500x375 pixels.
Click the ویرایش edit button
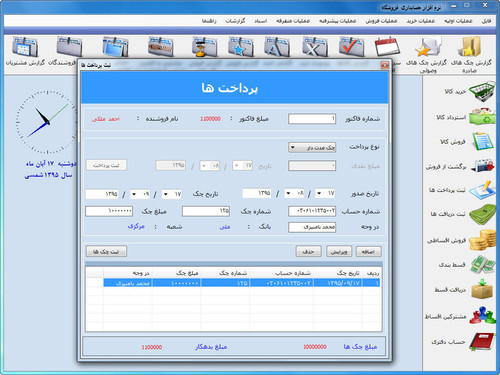coord(339,252)
